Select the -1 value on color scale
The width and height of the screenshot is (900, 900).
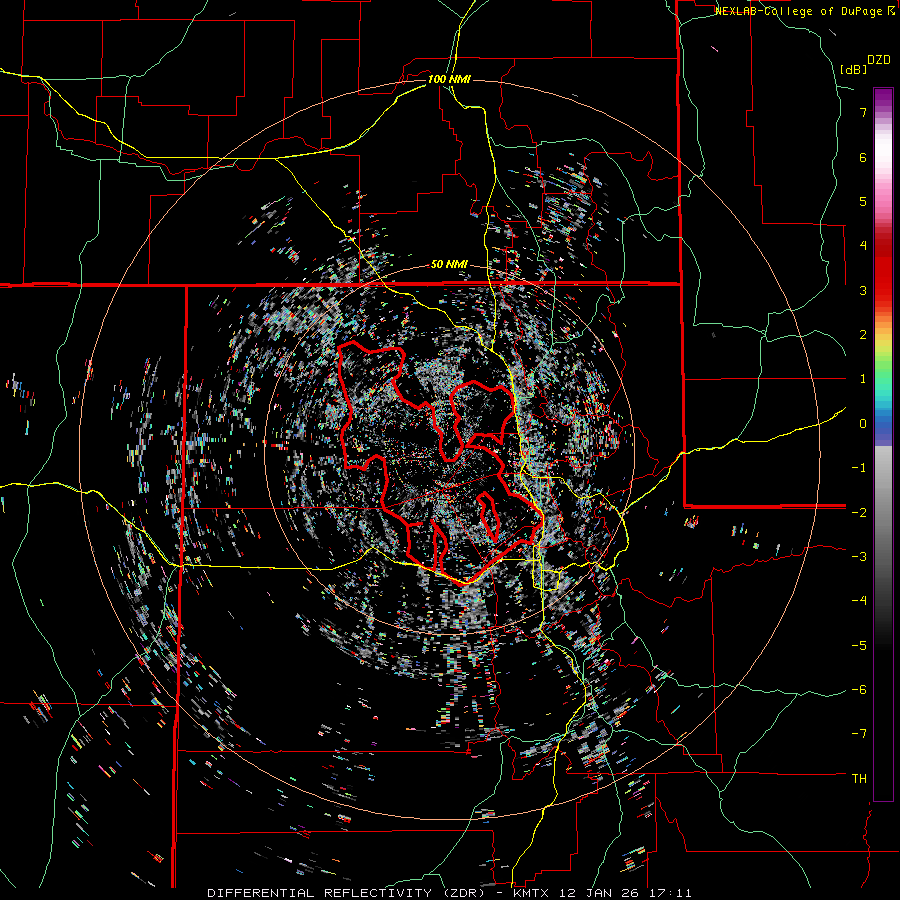859,468
